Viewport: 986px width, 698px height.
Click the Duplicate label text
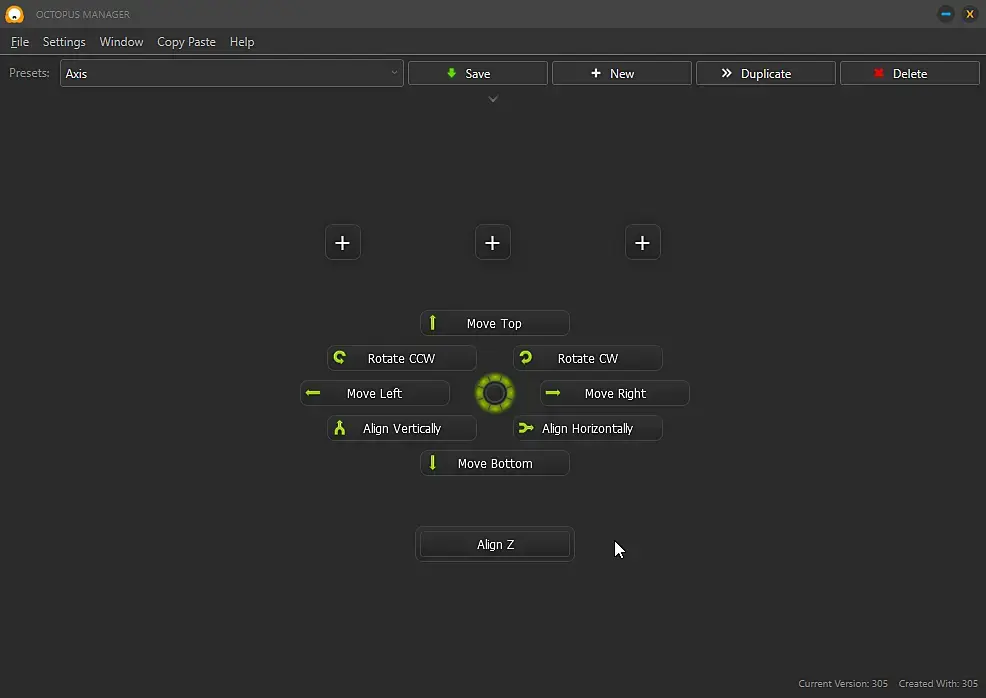(766, 74)
